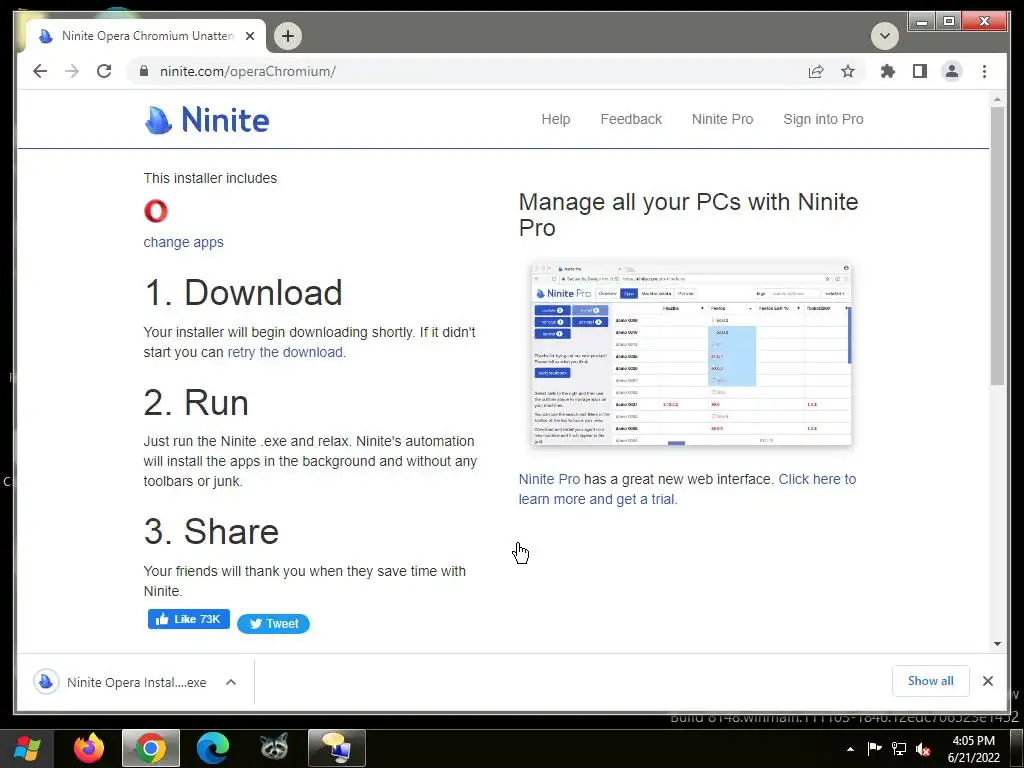Click the browser forward arrow
This screenshot has height=768, width=1024.
point(72,71)
